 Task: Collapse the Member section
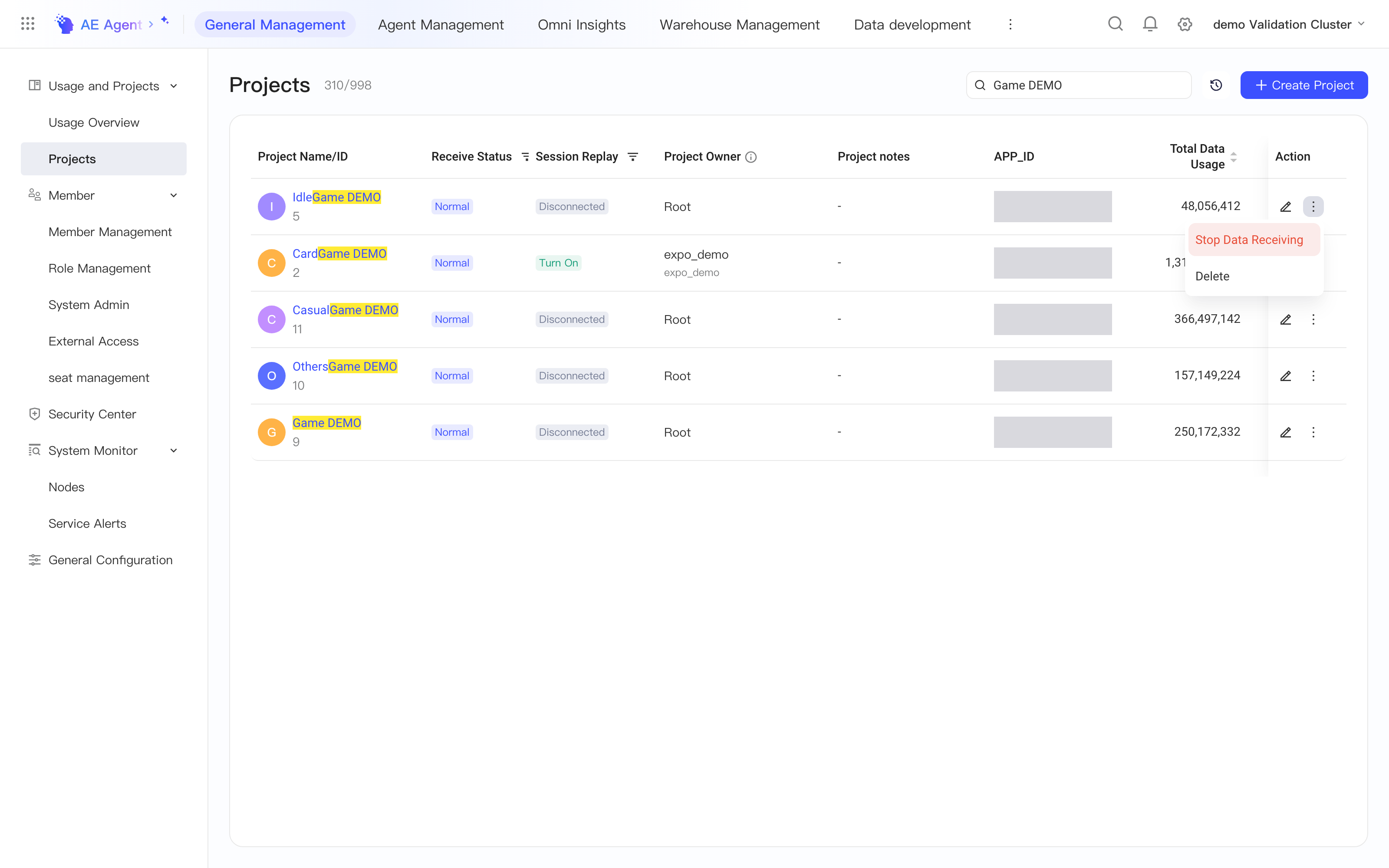[x=173, y=196]
